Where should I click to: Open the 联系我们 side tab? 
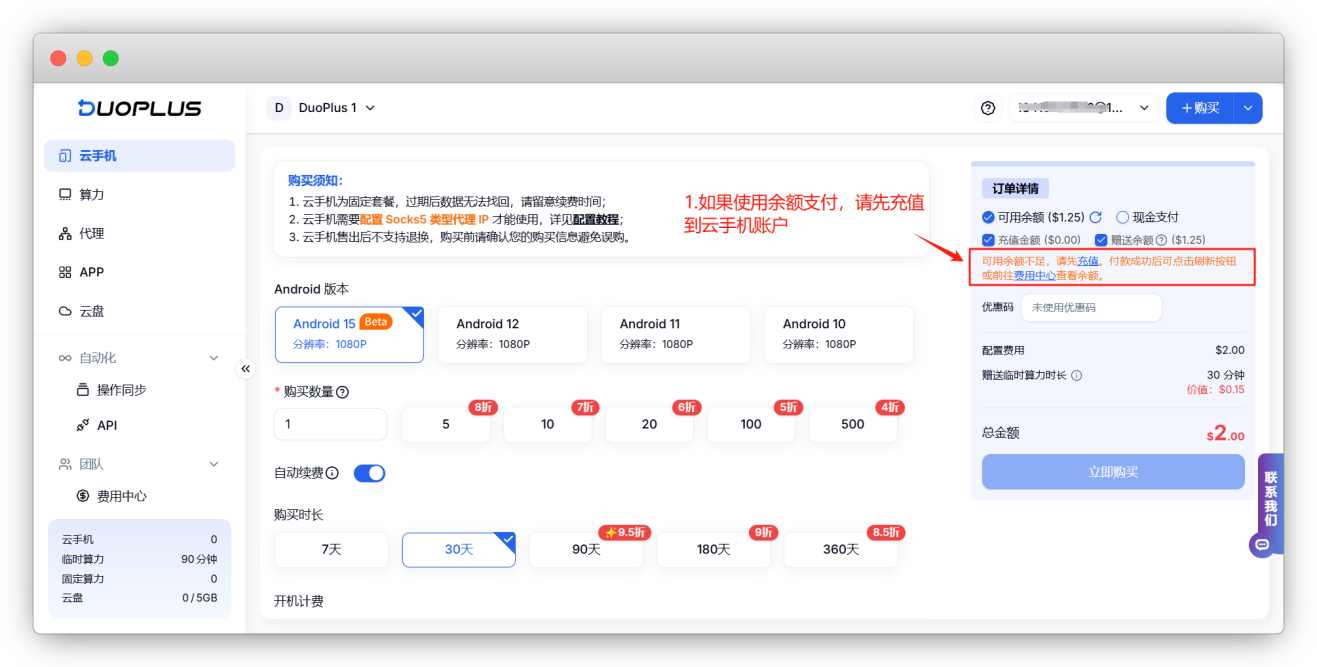pyautogui.click(x=1270, y=499)
